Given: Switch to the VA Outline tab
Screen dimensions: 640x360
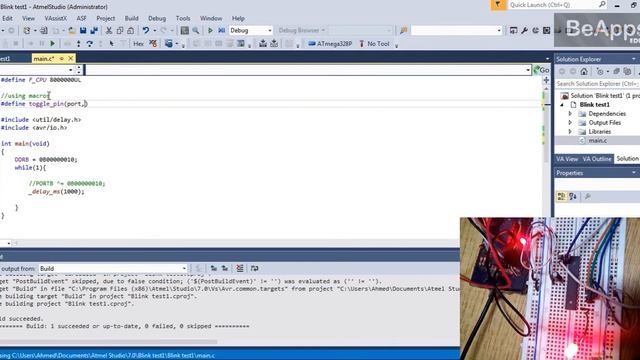Looking at the screenshot, I should click(597, 159).
